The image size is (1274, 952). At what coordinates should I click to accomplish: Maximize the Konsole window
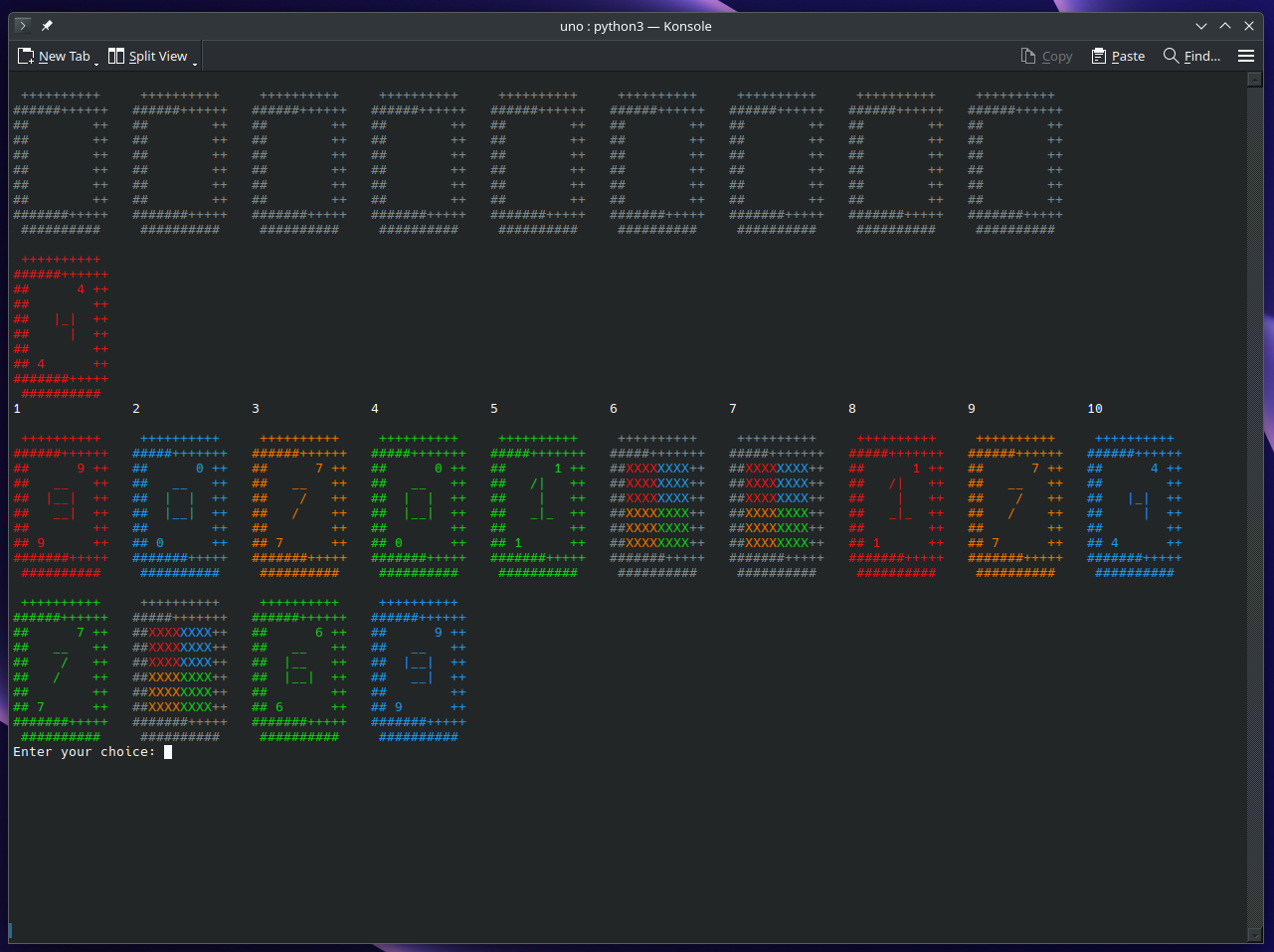pos(1225,26)
